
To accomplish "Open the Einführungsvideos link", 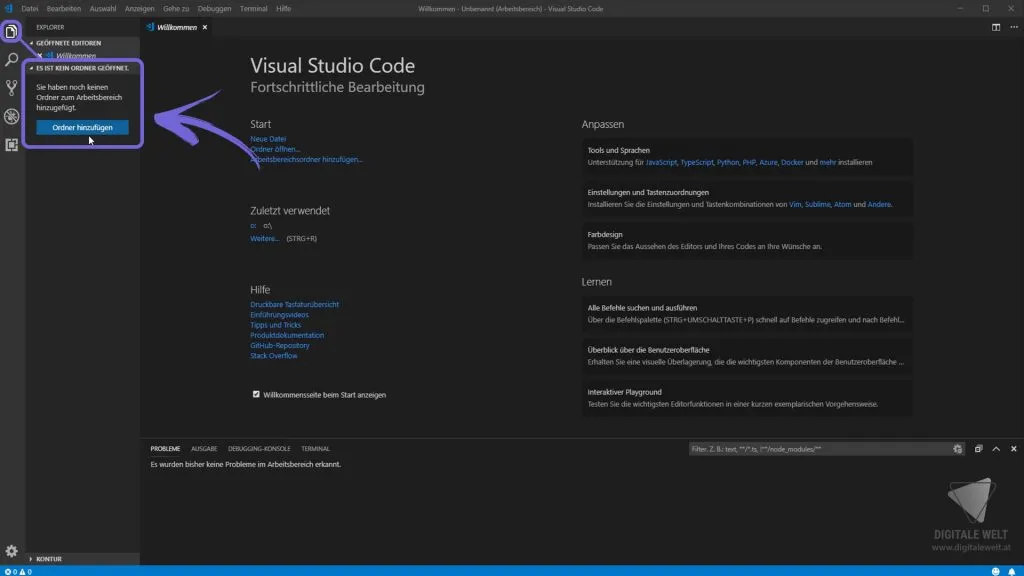I will [x=280, y=315].
